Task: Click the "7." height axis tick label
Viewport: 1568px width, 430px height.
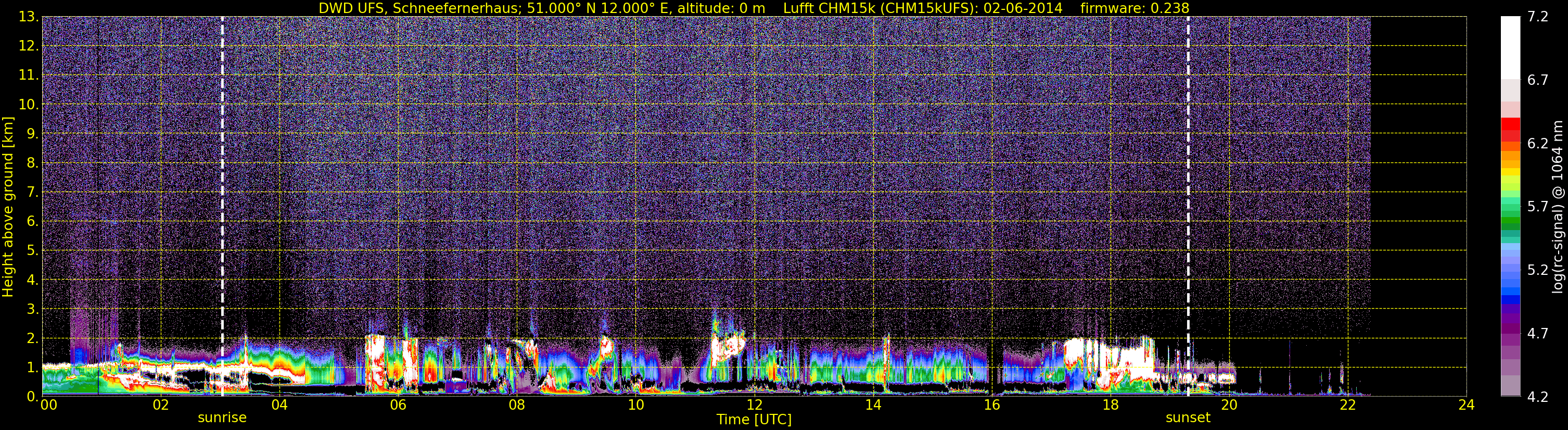Action: pyautogui.click(x=32, y=192)
